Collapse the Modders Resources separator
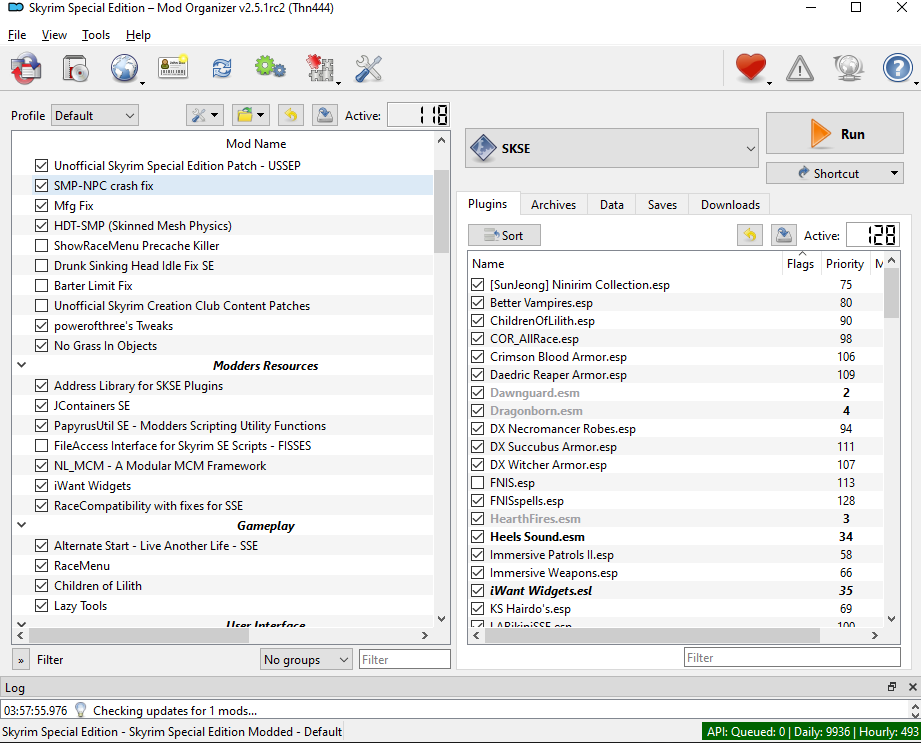The width and height of the screenshot is (921, 743). 22,366
